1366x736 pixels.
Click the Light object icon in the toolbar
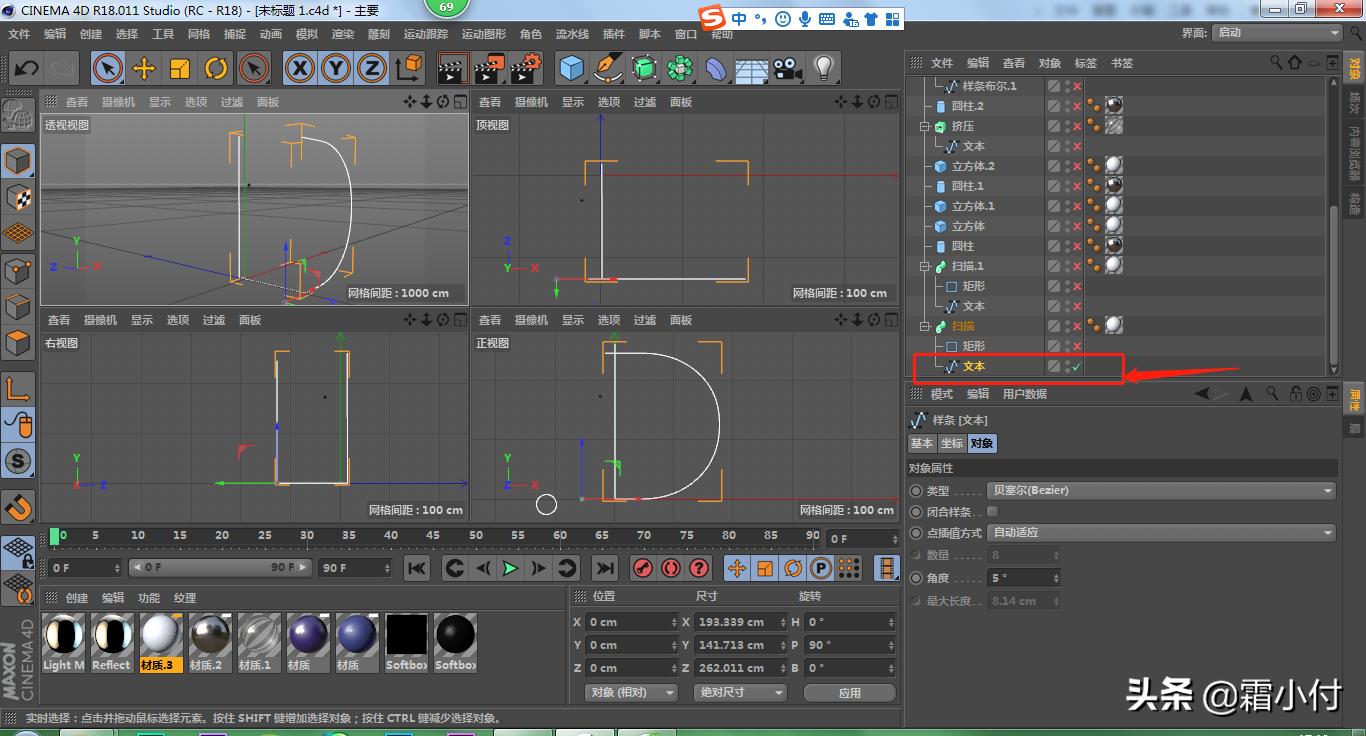[x=824, y=68]
